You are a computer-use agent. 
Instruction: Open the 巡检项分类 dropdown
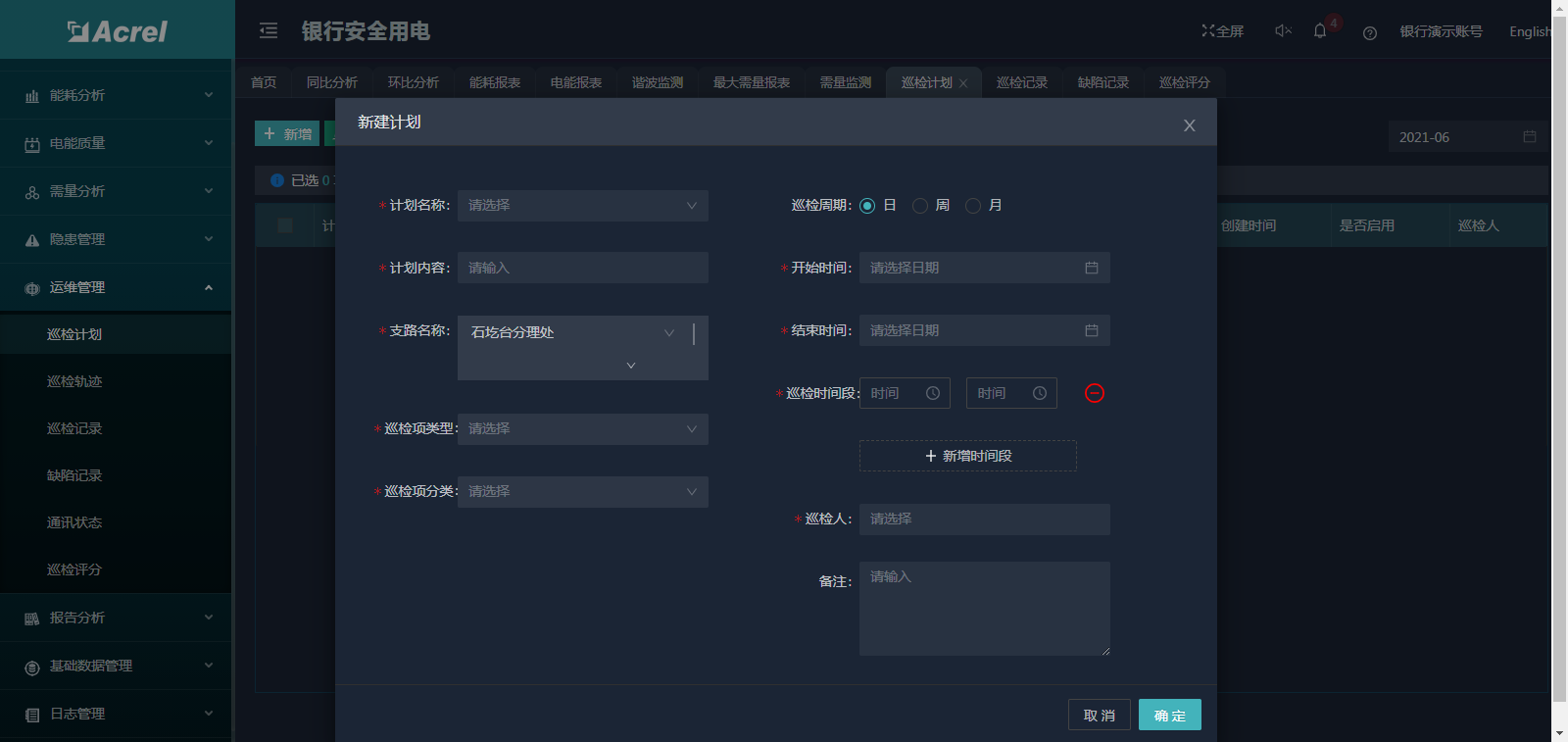coord(583,492)
